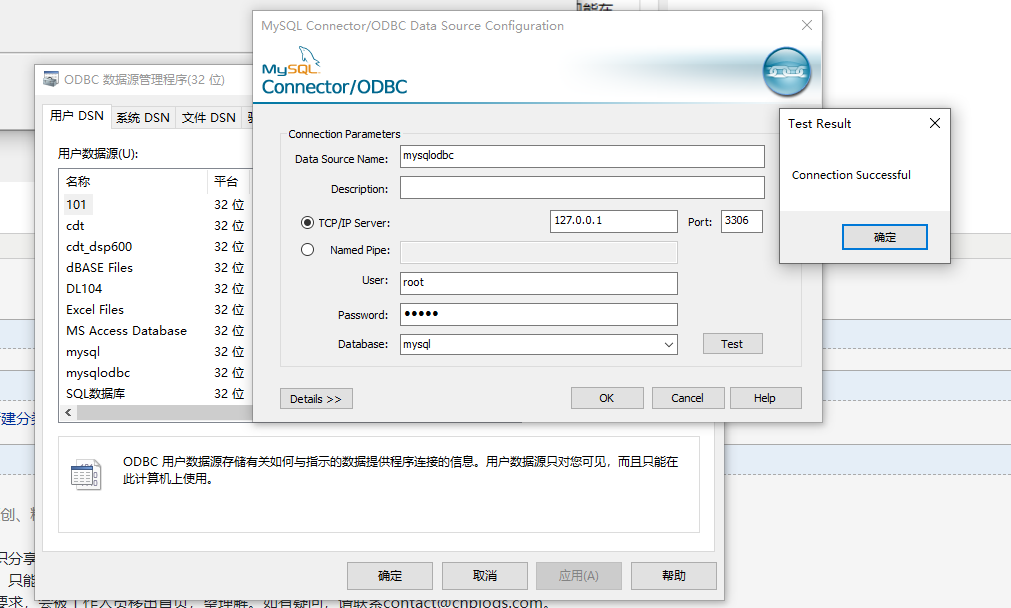Image resolution: width=1011 pixels, height=608 pixels.
Task: Click the Port number field
Action: pos(741,221)
